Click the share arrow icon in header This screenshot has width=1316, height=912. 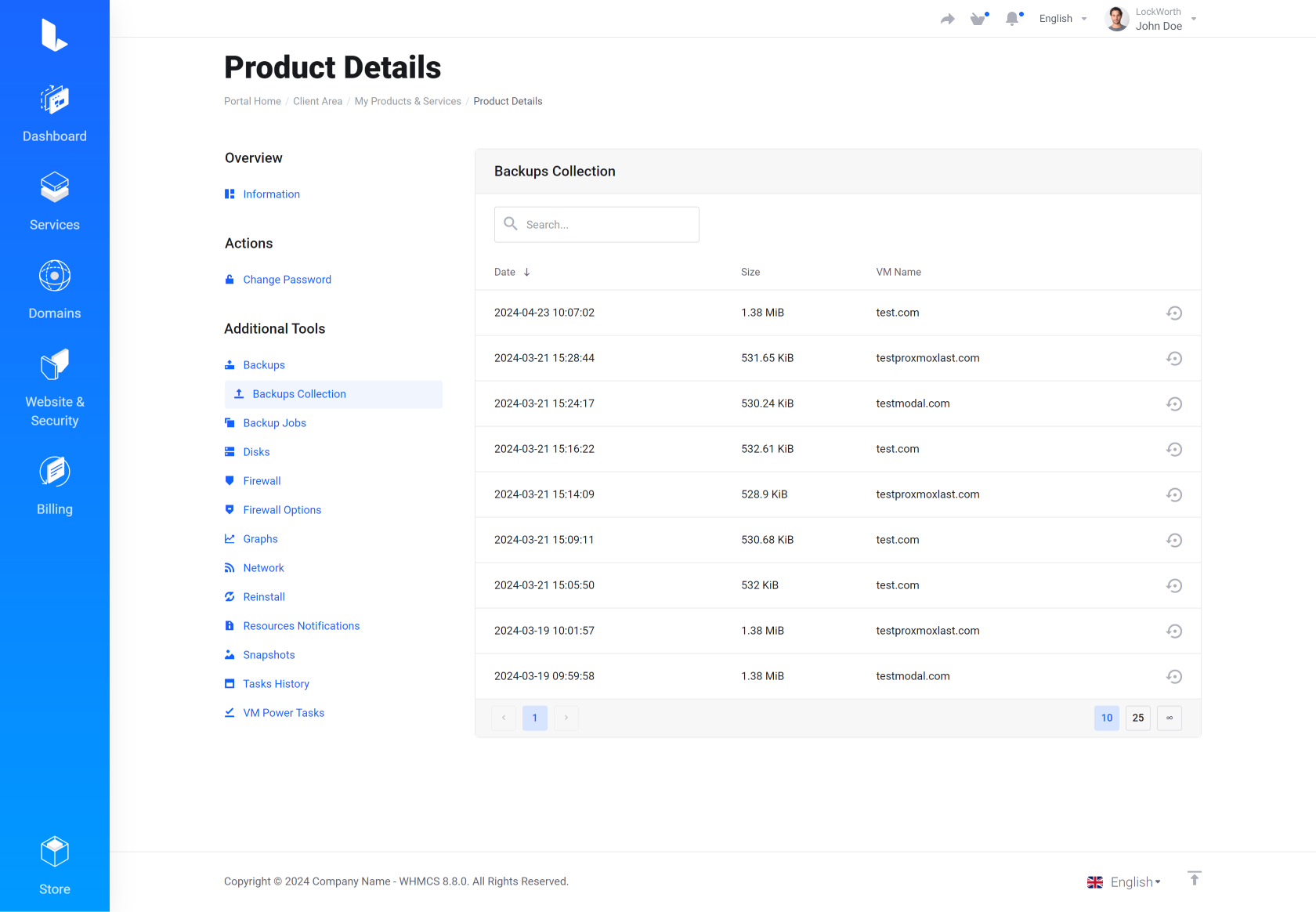point(948,19)
